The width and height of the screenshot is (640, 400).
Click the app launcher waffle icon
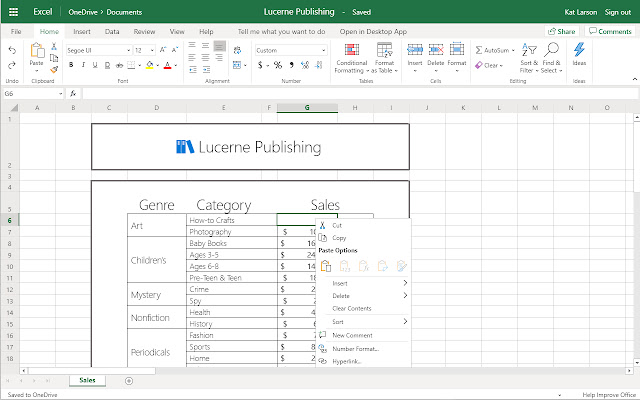(13, 11)
